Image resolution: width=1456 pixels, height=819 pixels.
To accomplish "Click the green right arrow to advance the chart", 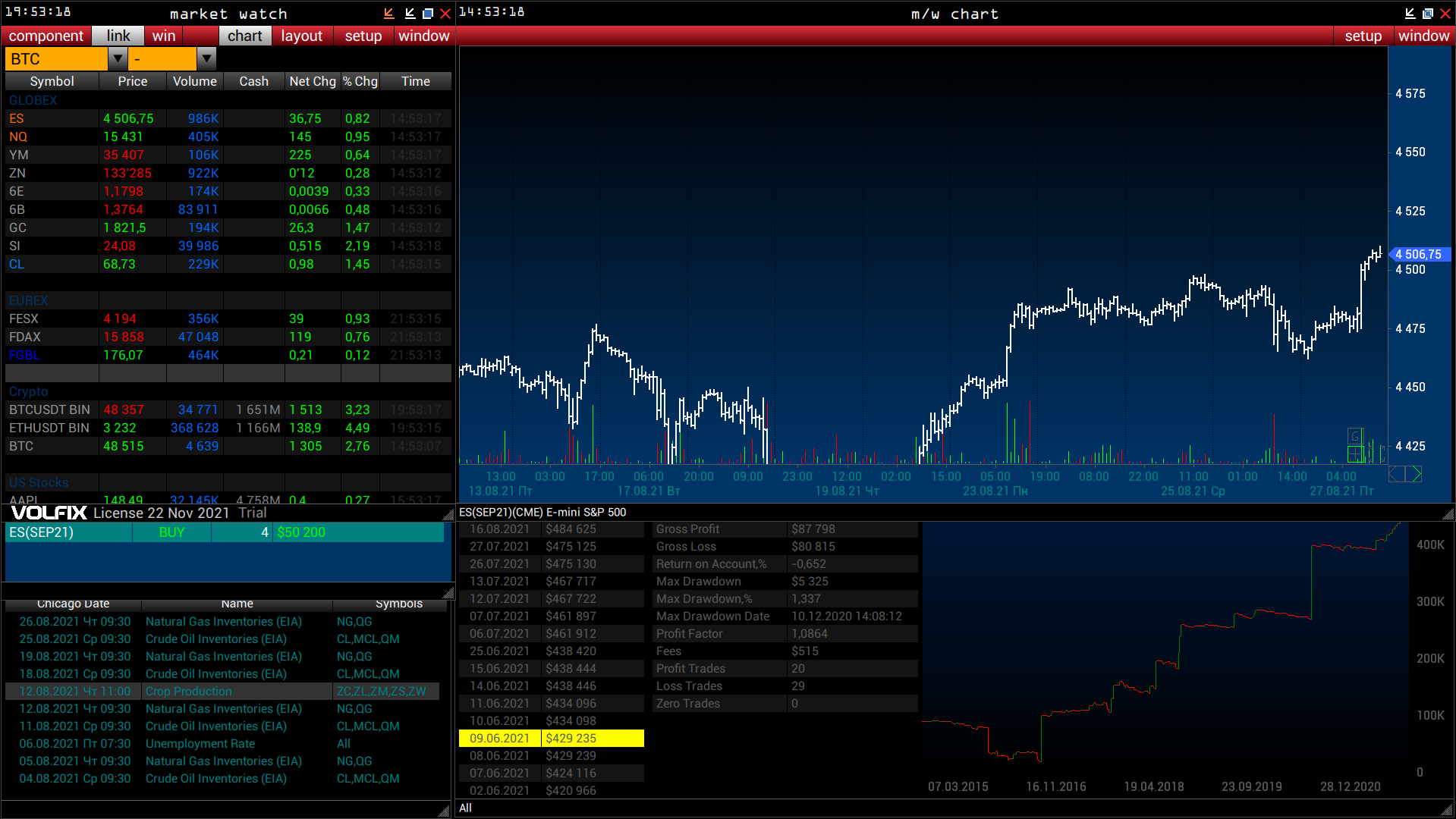I will (x=1413, y=474).
